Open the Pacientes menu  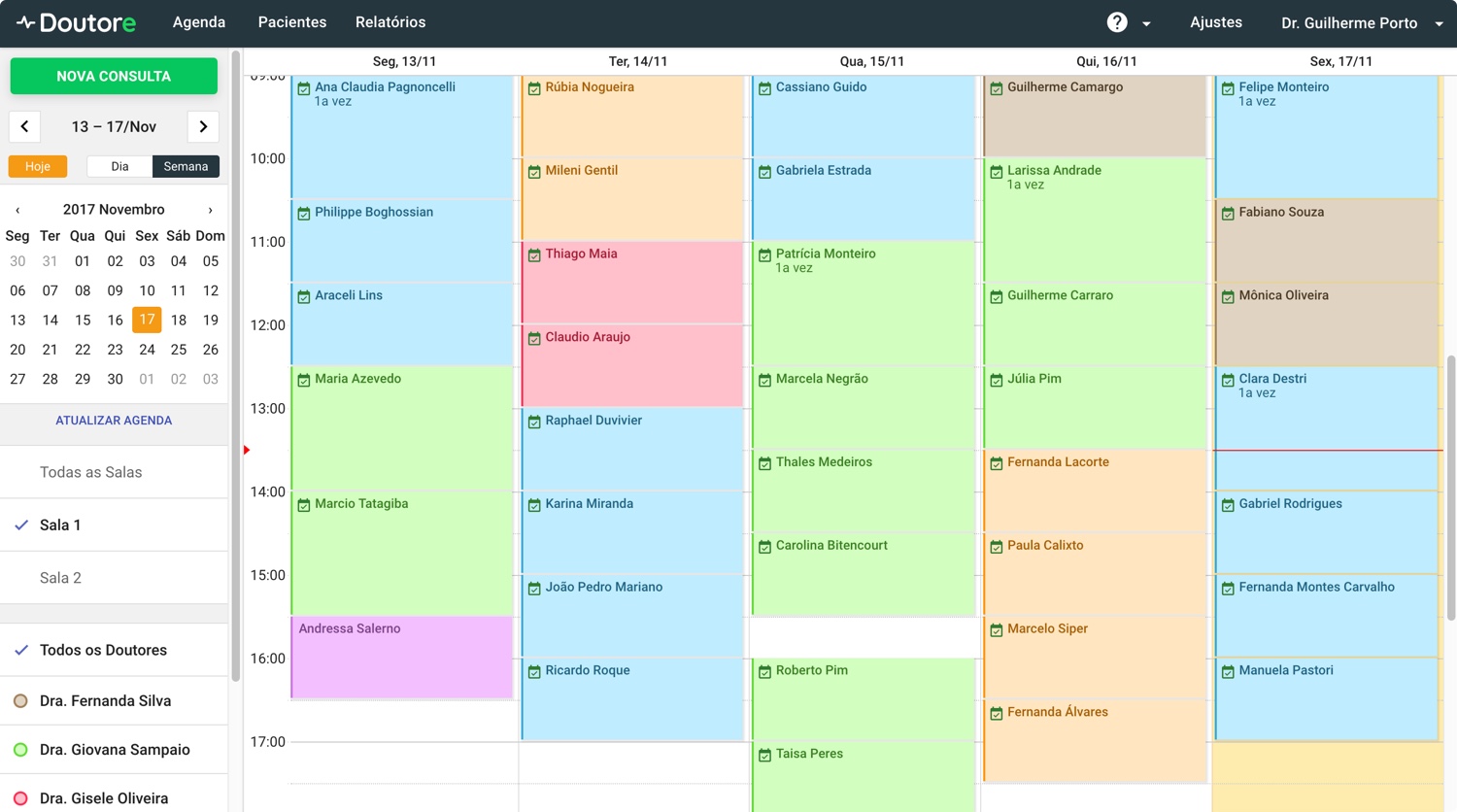pyautogui.click(x=292, y=22)
